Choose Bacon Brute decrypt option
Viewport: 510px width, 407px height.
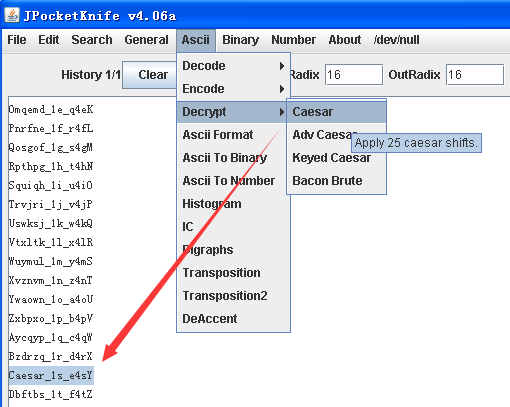[336, 181]
